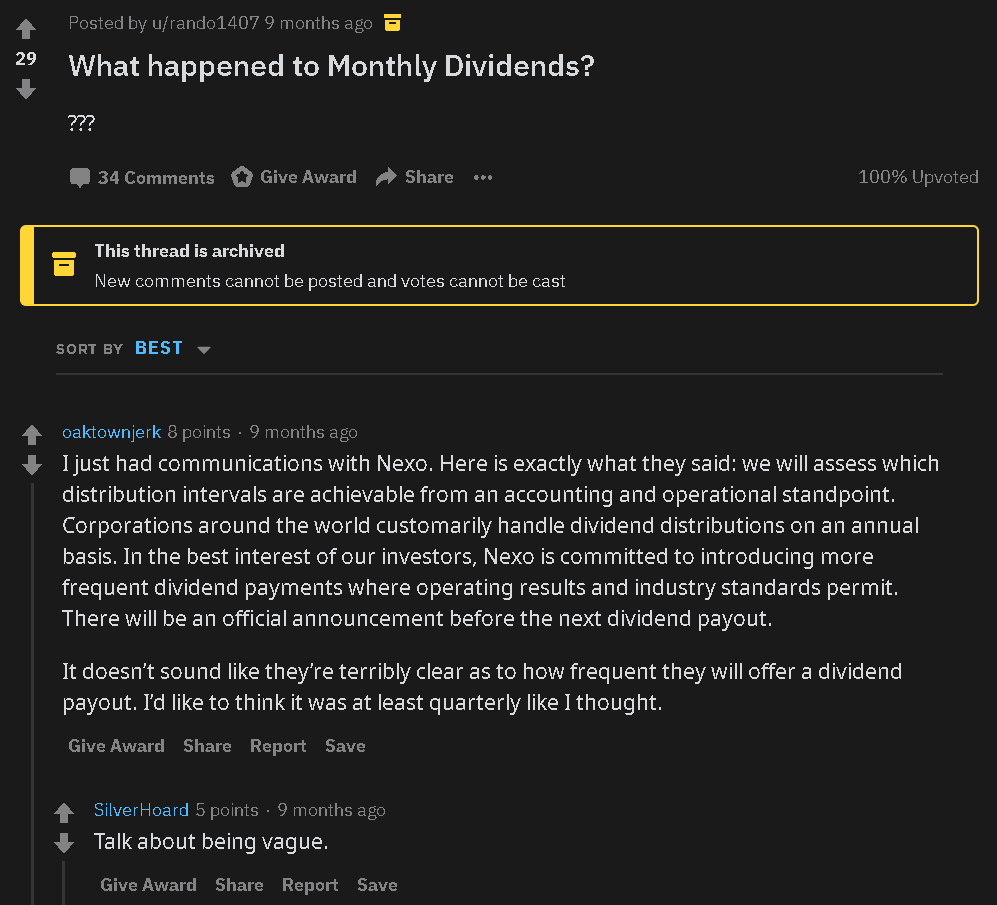Upvote the Monthly Dividends post
This screenshot has height=905, width=997.
coord(25,29)
